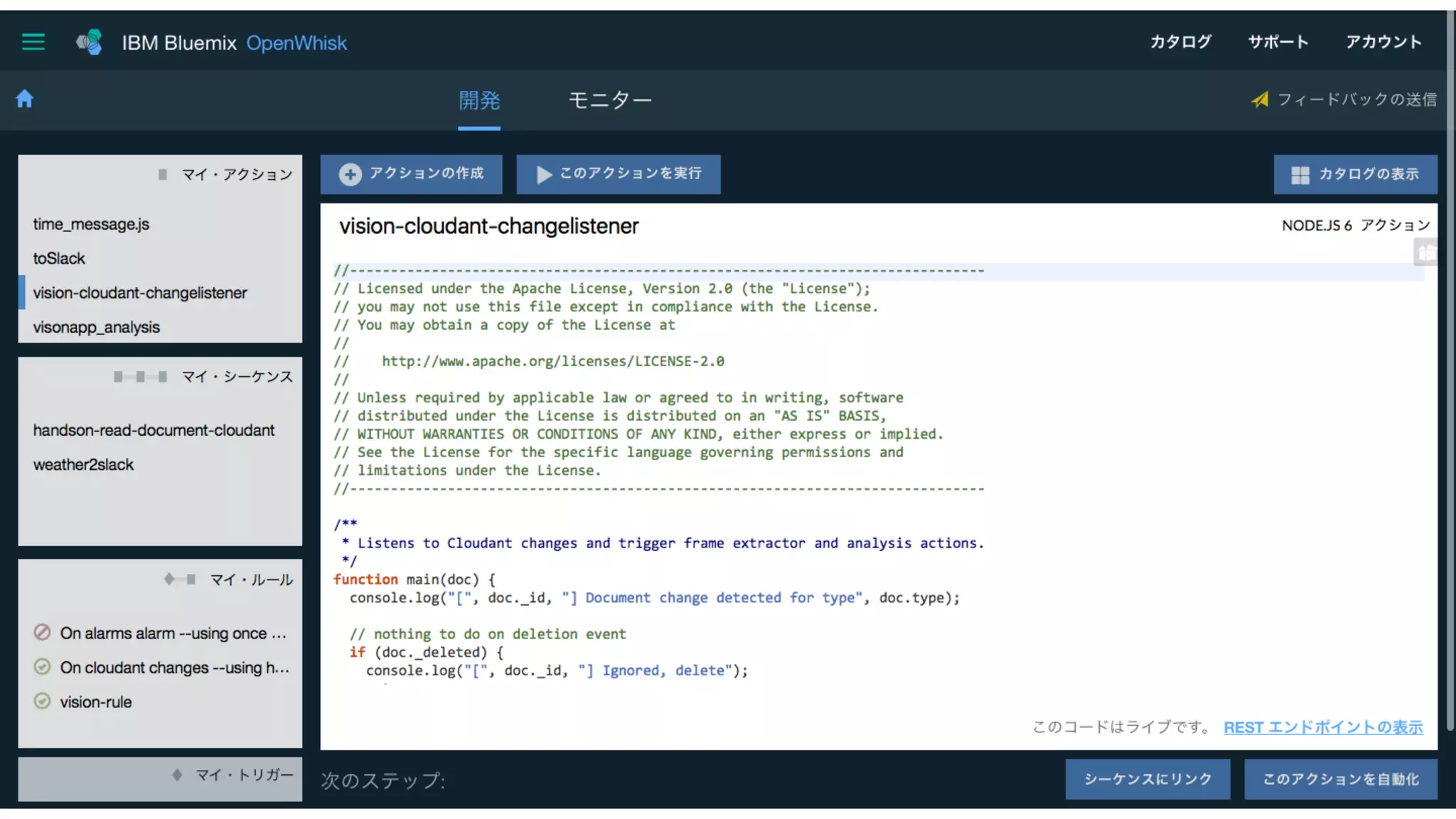1456x819 pixels.
Task: Click the IBM Bluemix logo icon
Action: pos(90,42)
